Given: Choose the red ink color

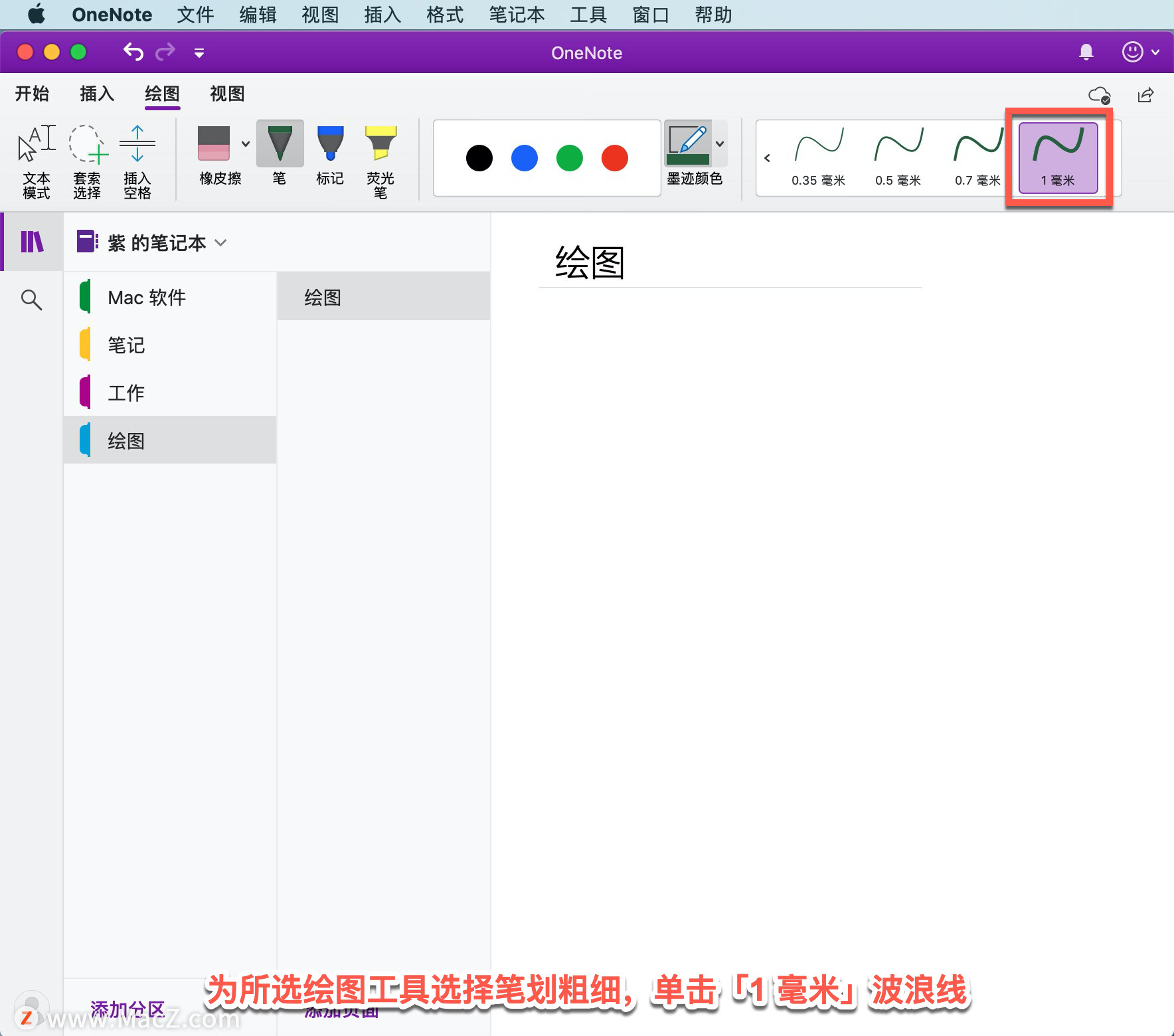Looking at the screenshot, I should (615, 158).
